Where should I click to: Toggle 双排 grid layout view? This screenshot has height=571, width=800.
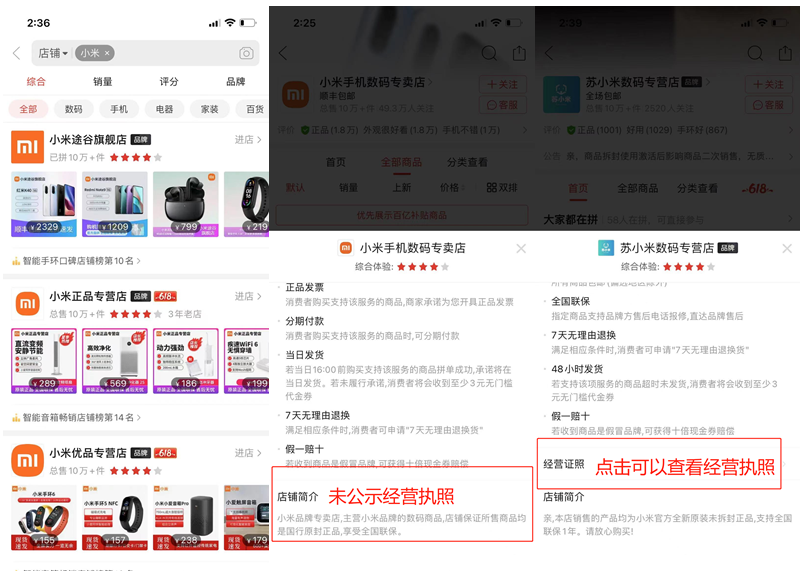(502, 188)
